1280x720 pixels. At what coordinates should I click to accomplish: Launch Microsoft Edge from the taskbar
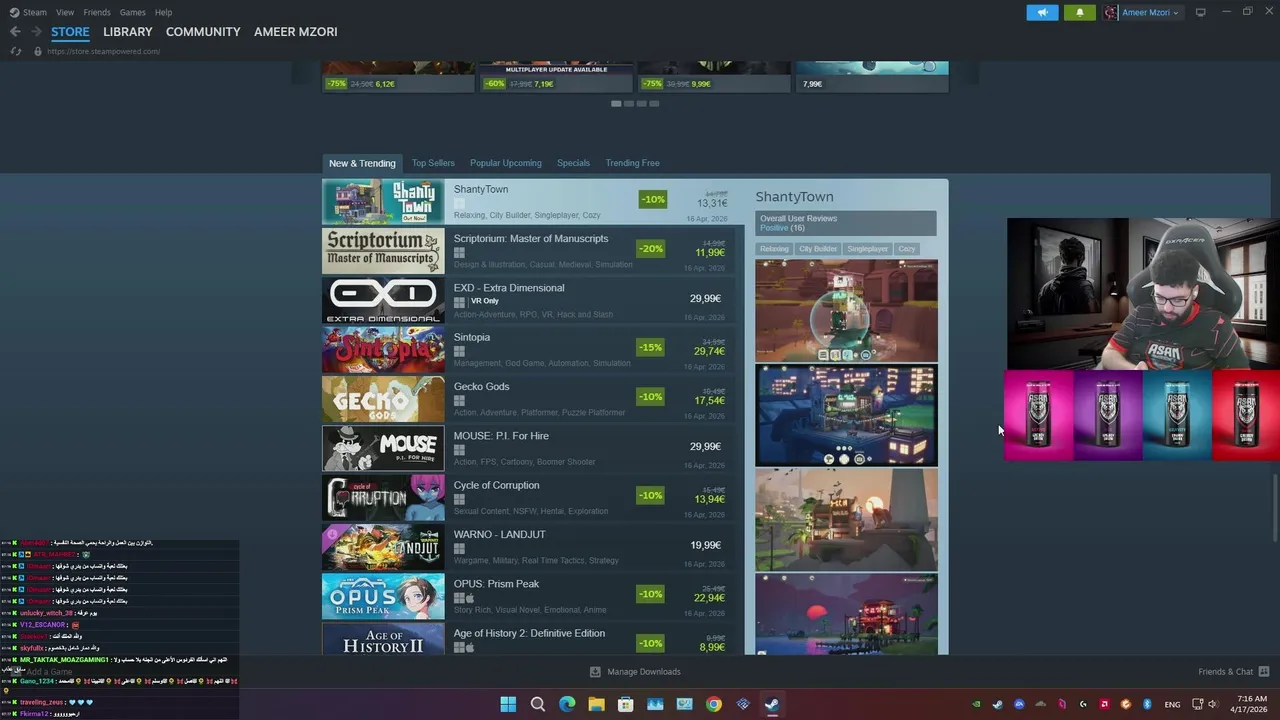tap(567, 704)
